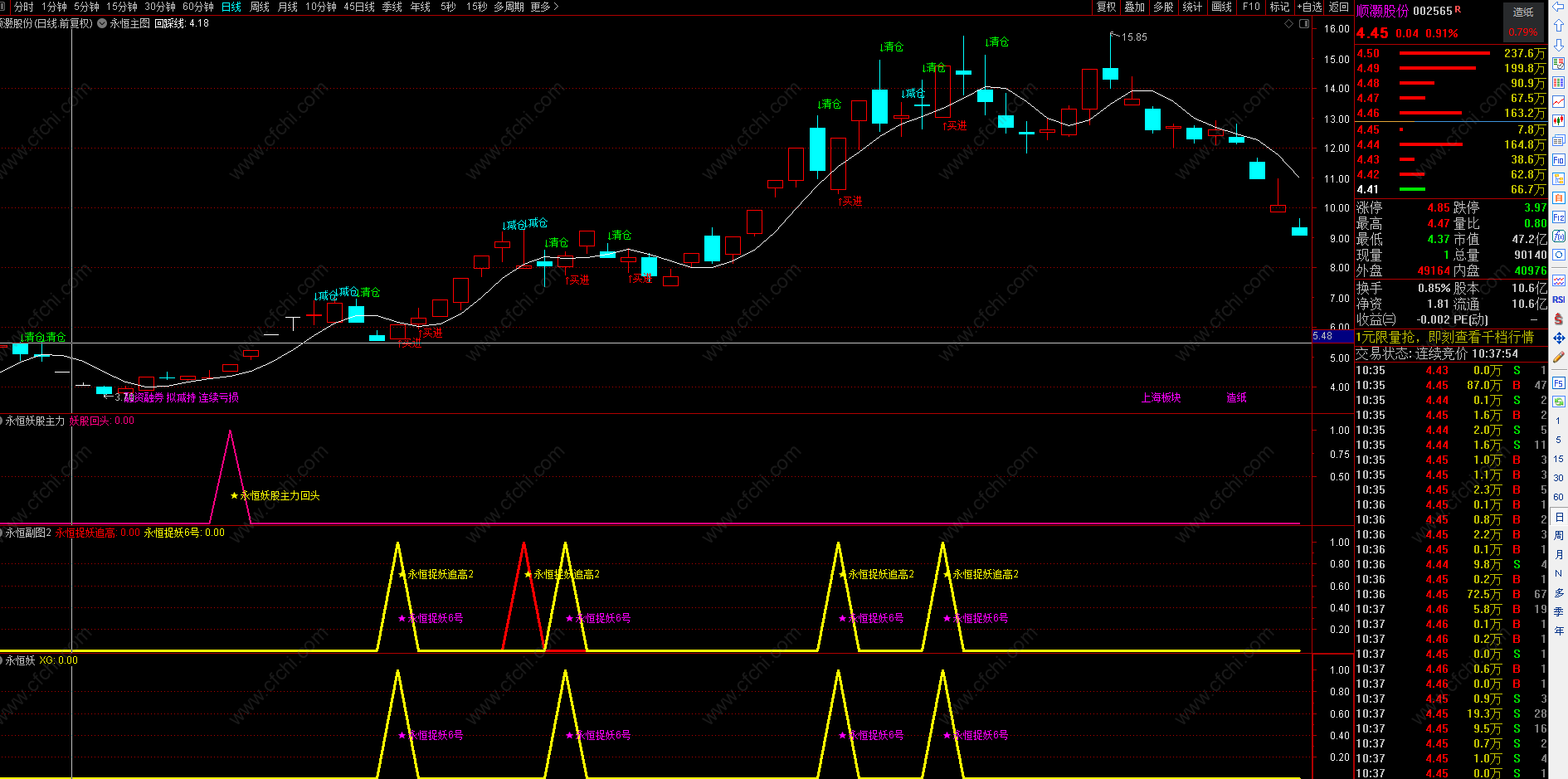Open the dropdown arrow beside 永恒主图
The width and height of the screenshot is (1568, 779).
coord(102,24)
